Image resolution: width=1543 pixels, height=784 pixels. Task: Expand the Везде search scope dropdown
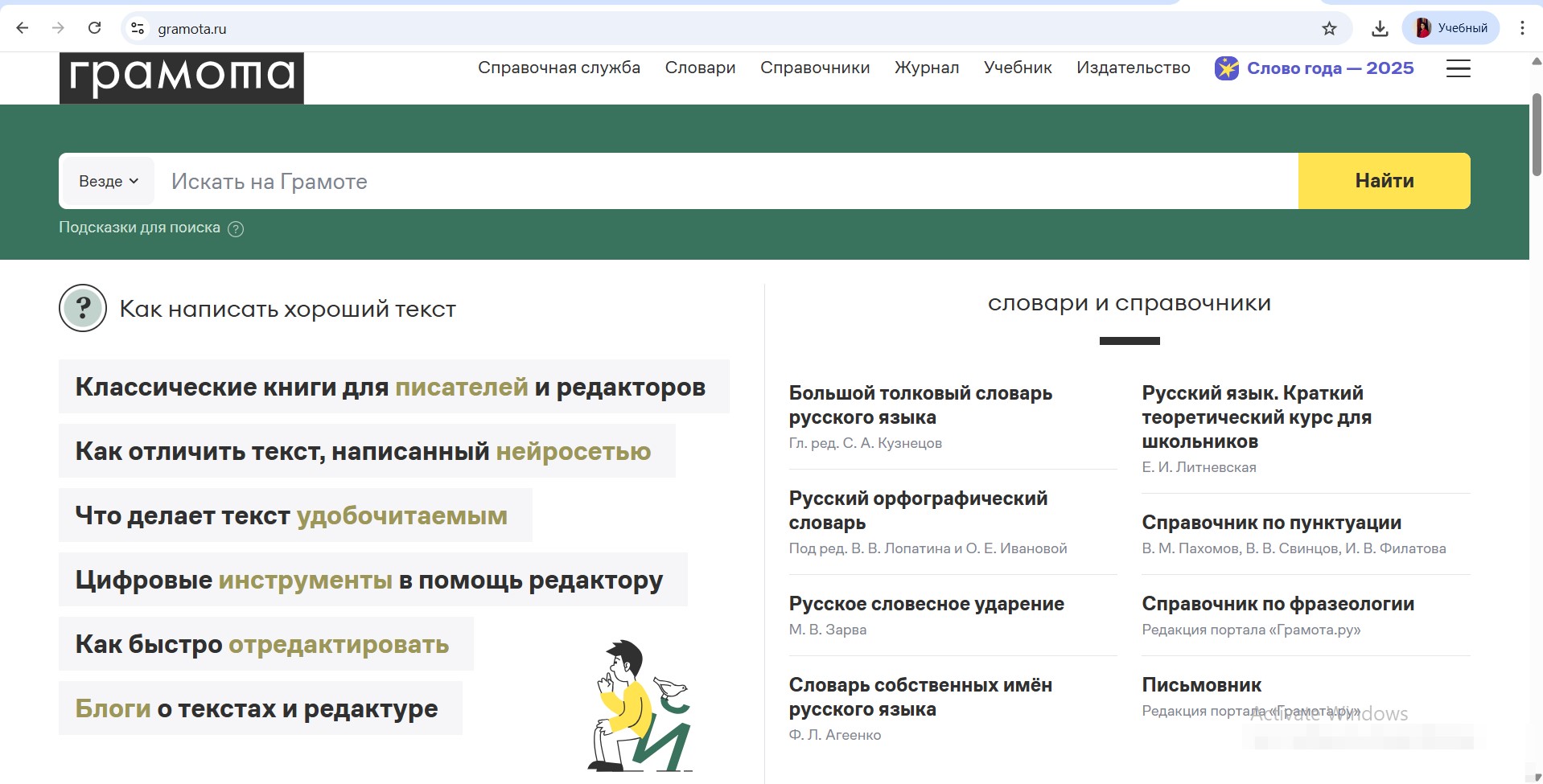(108, 182)
